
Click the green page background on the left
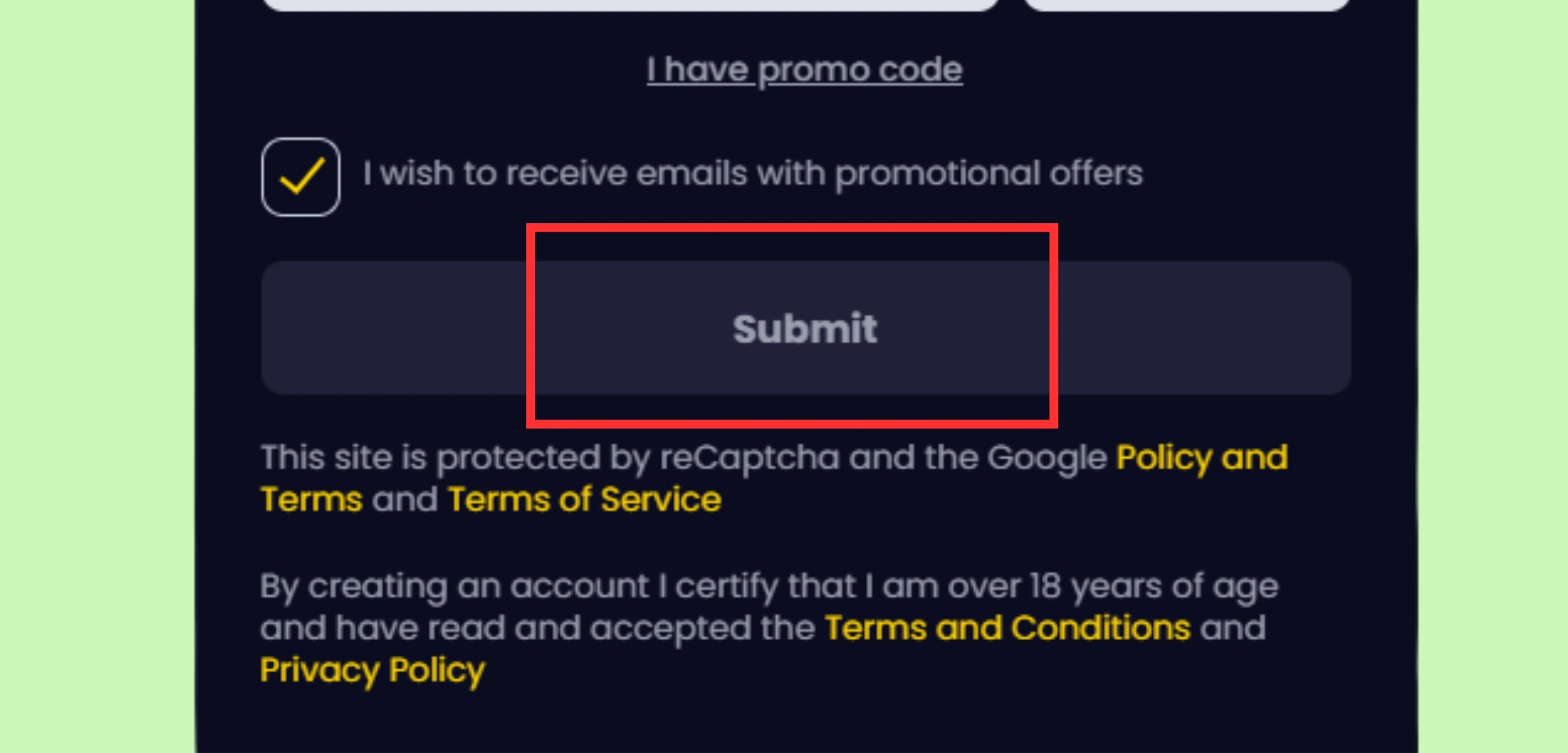coord(96,376)
